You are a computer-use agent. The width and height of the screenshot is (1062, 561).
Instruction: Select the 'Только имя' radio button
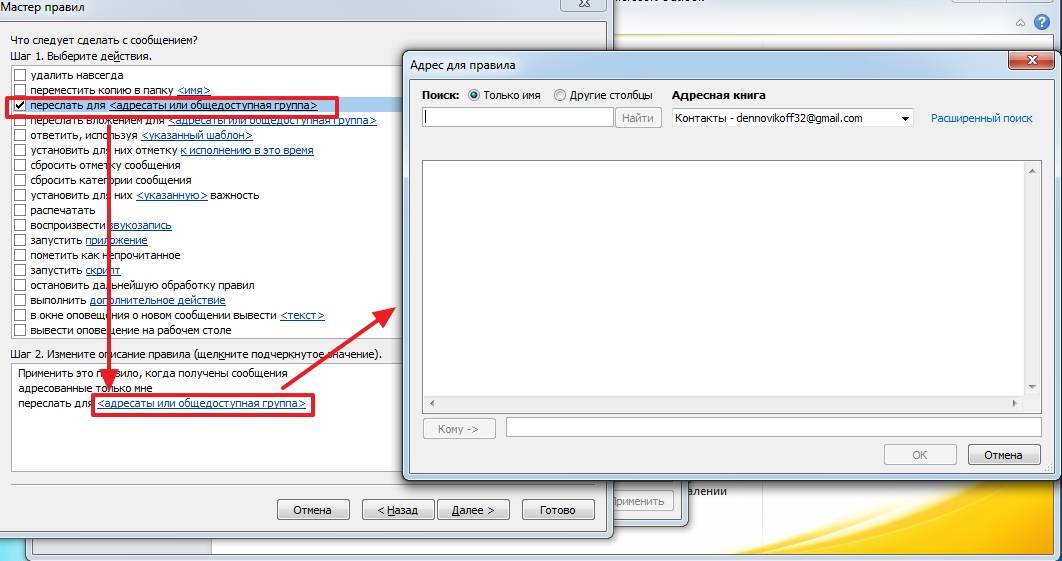pos(474,96)
